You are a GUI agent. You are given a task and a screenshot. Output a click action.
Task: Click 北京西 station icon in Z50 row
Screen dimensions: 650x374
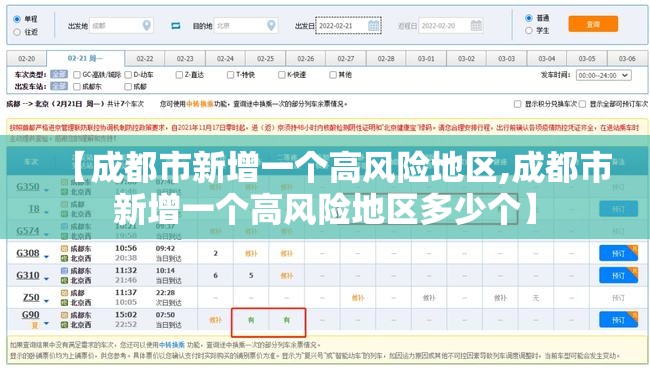coord(64,303)
